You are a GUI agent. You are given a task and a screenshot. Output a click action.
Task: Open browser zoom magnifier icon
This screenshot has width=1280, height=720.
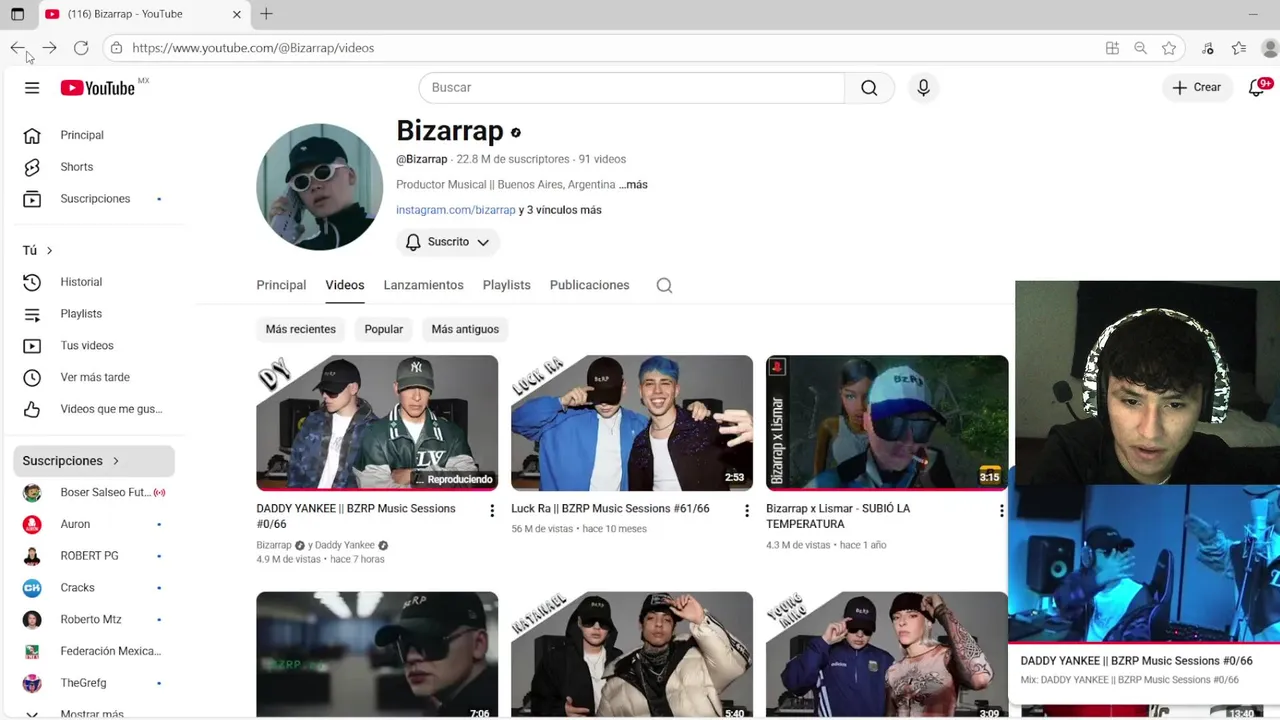tap(1140, 48)
